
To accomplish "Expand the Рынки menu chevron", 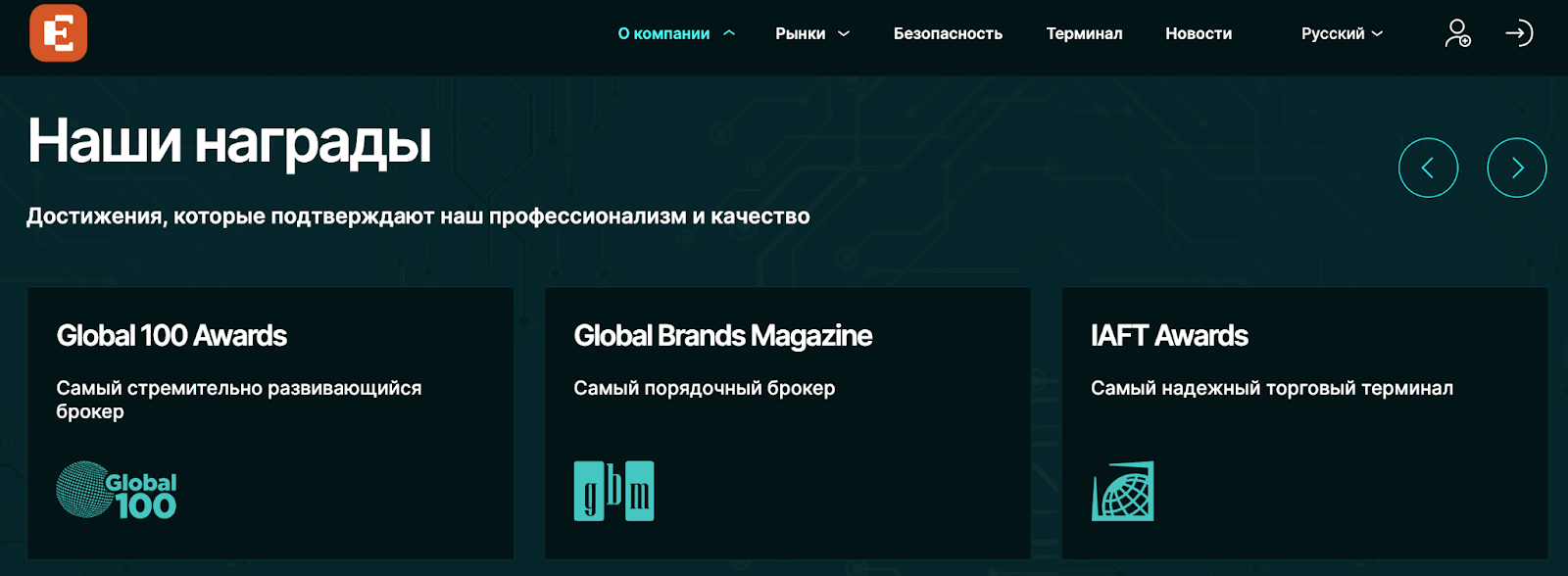I will tap(844, 33).
